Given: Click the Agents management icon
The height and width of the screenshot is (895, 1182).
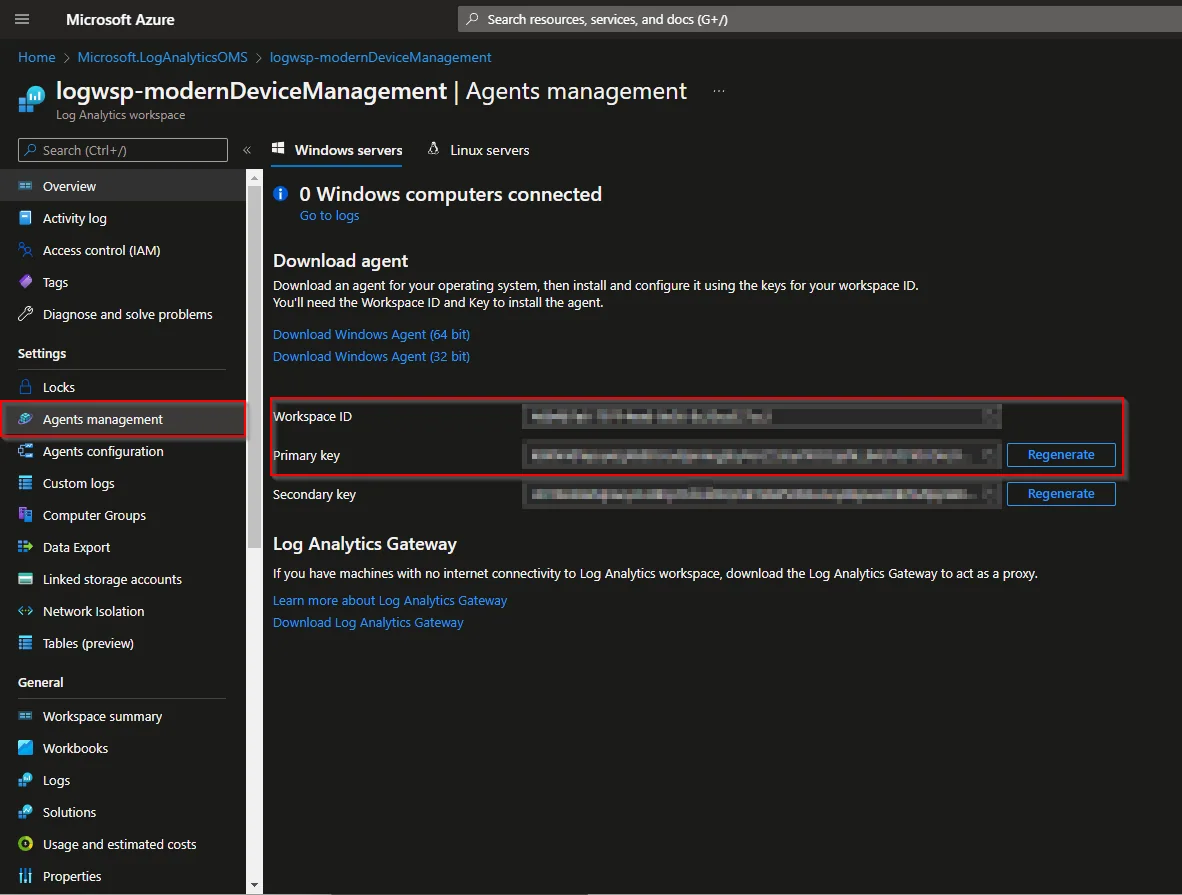Looking at the screenshot, I should [26, 418].
